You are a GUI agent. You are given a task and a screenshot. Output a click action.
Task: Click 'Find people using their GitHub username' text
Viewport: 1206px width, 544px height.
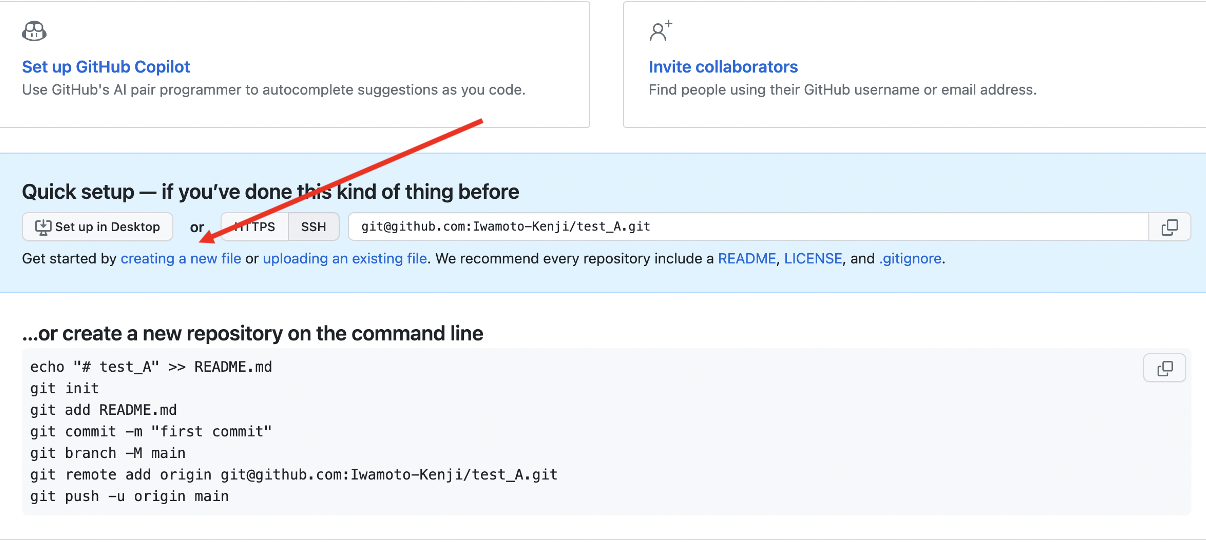point(843,90)
